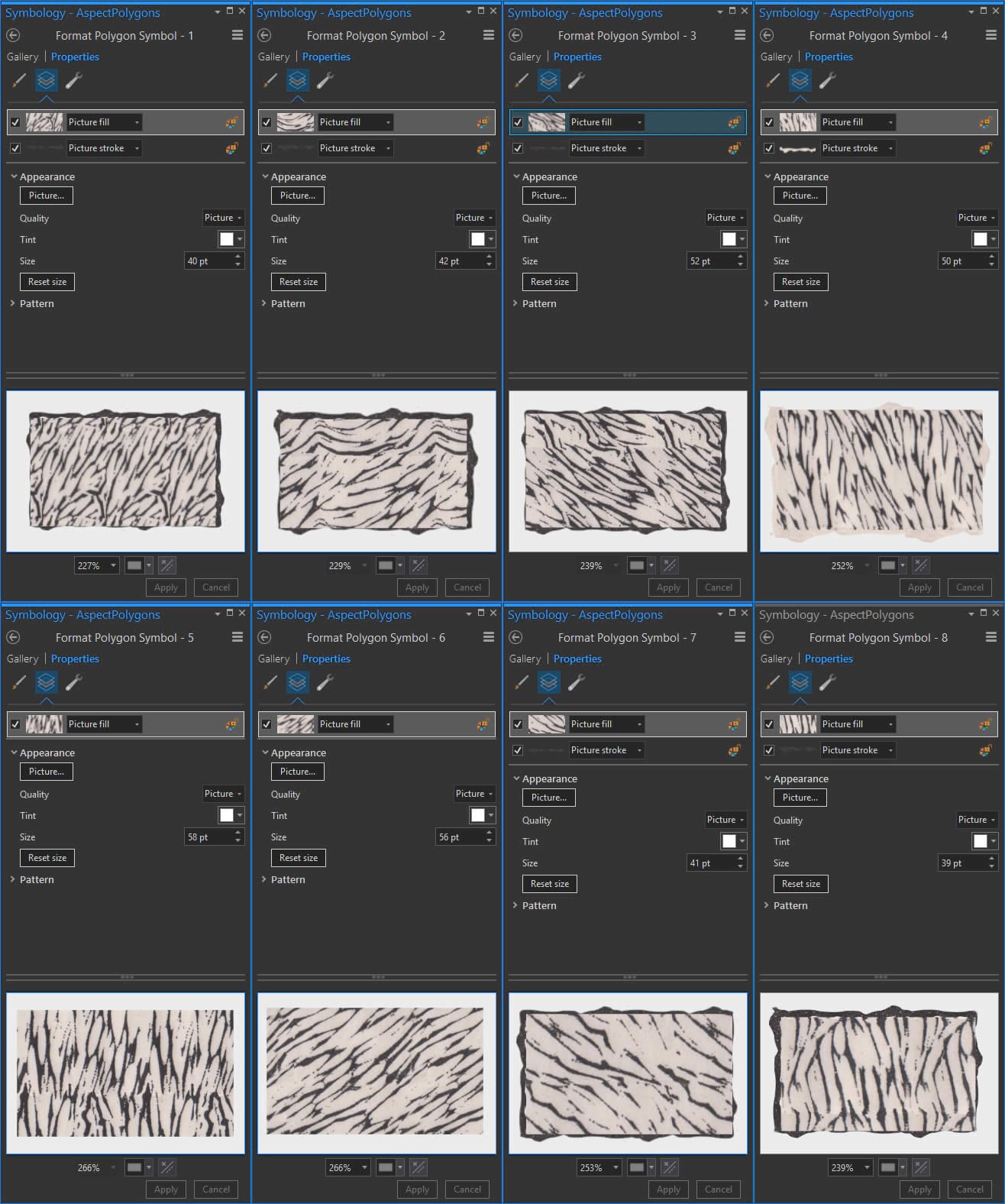Click attribute mapping icon for Picture stroke, panel 4
The height and width of the screenshot is (1204, 1005).
(985, 148)
